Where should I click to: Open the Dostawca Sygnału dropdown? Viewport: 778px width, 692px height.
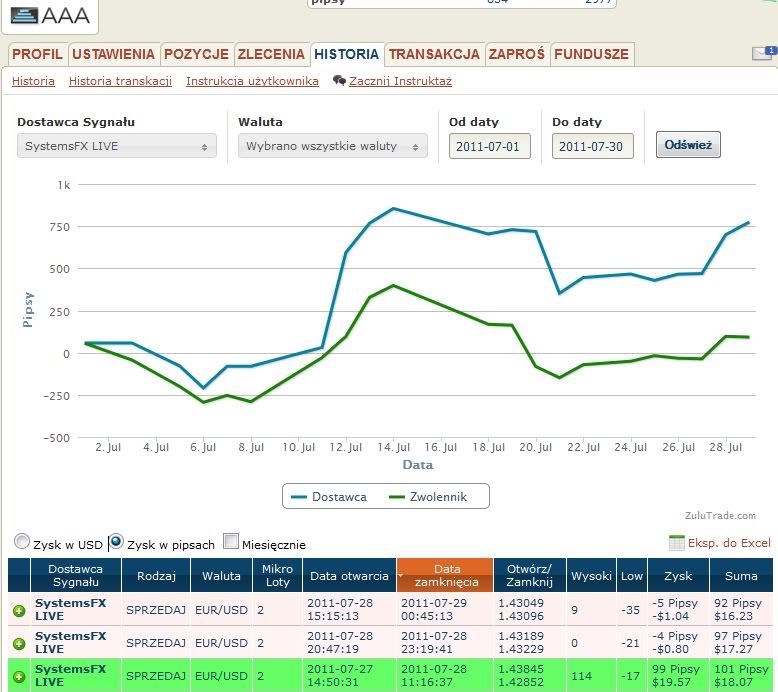117,146
